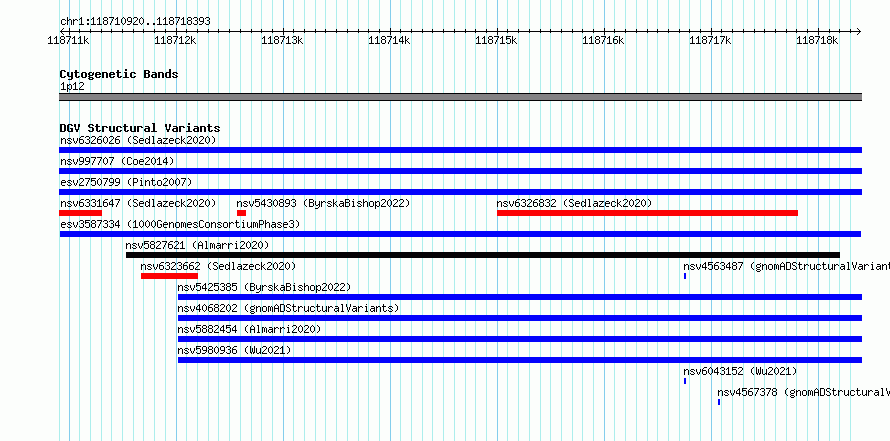
Task: Click the 118717k ruler tick label
Action: [710, 40]
